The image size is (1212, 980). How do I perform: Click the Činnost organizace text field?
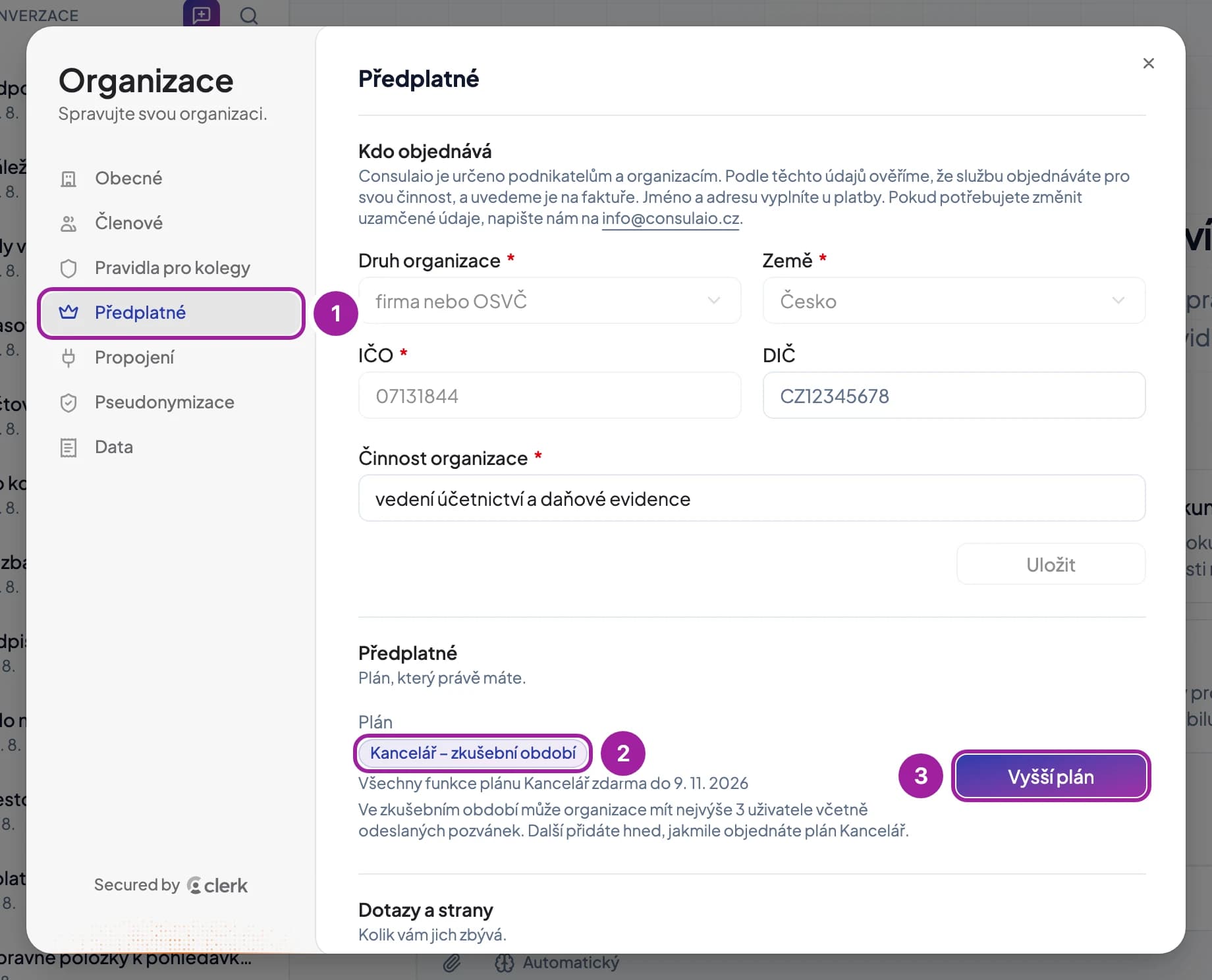tap(752, 499)
